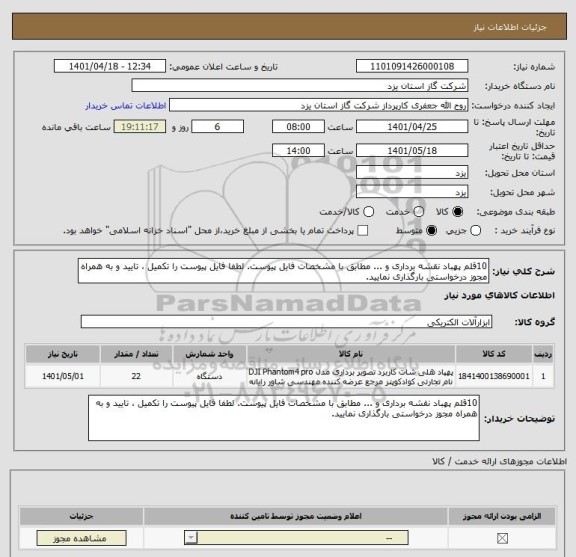Image resolution: width=576 pixels, height=557 pixels.
Task: Click the DJI Phantom4 pro item name
Action: pos(351,376)
